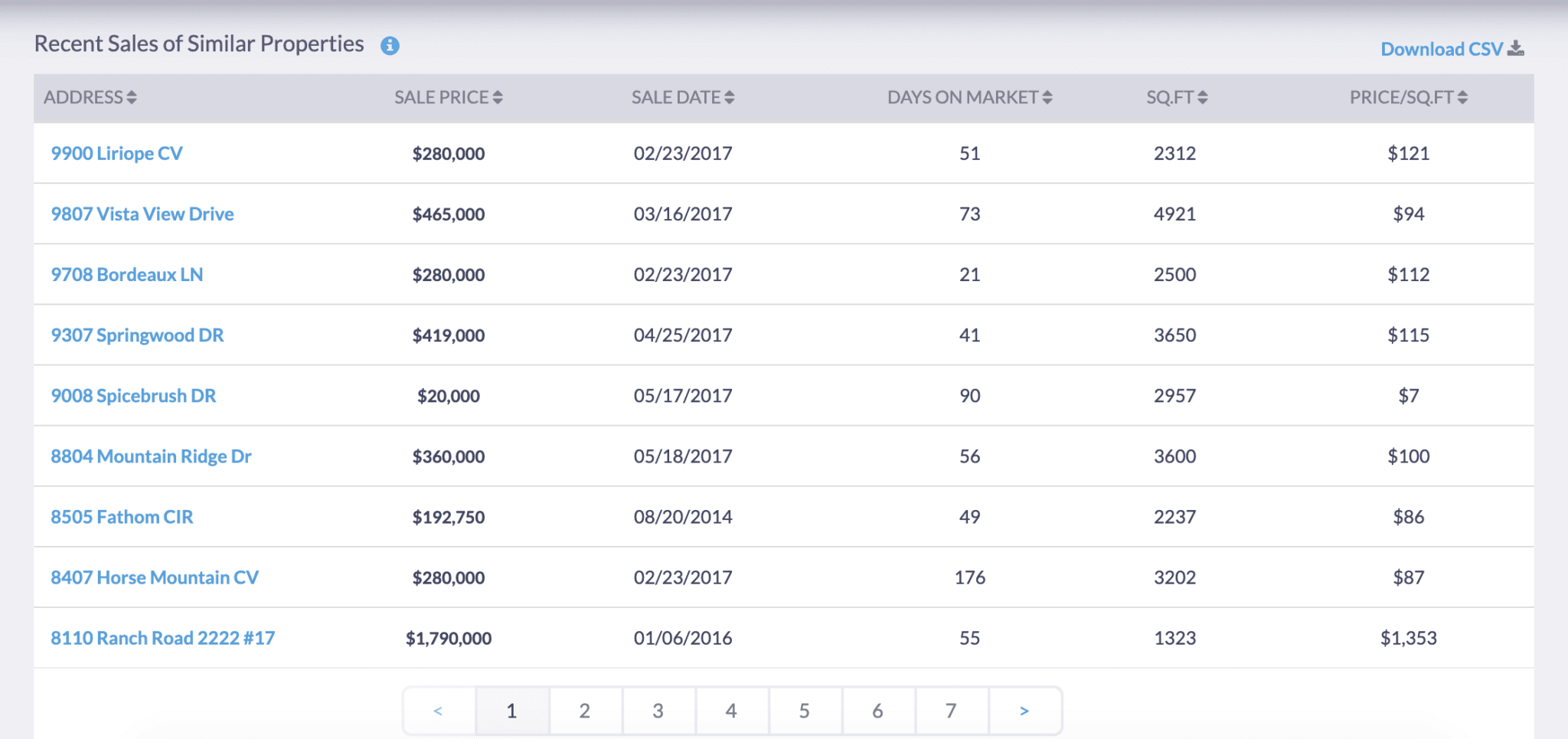
Task: Go to page 2 of results
Action: [585, 710]
